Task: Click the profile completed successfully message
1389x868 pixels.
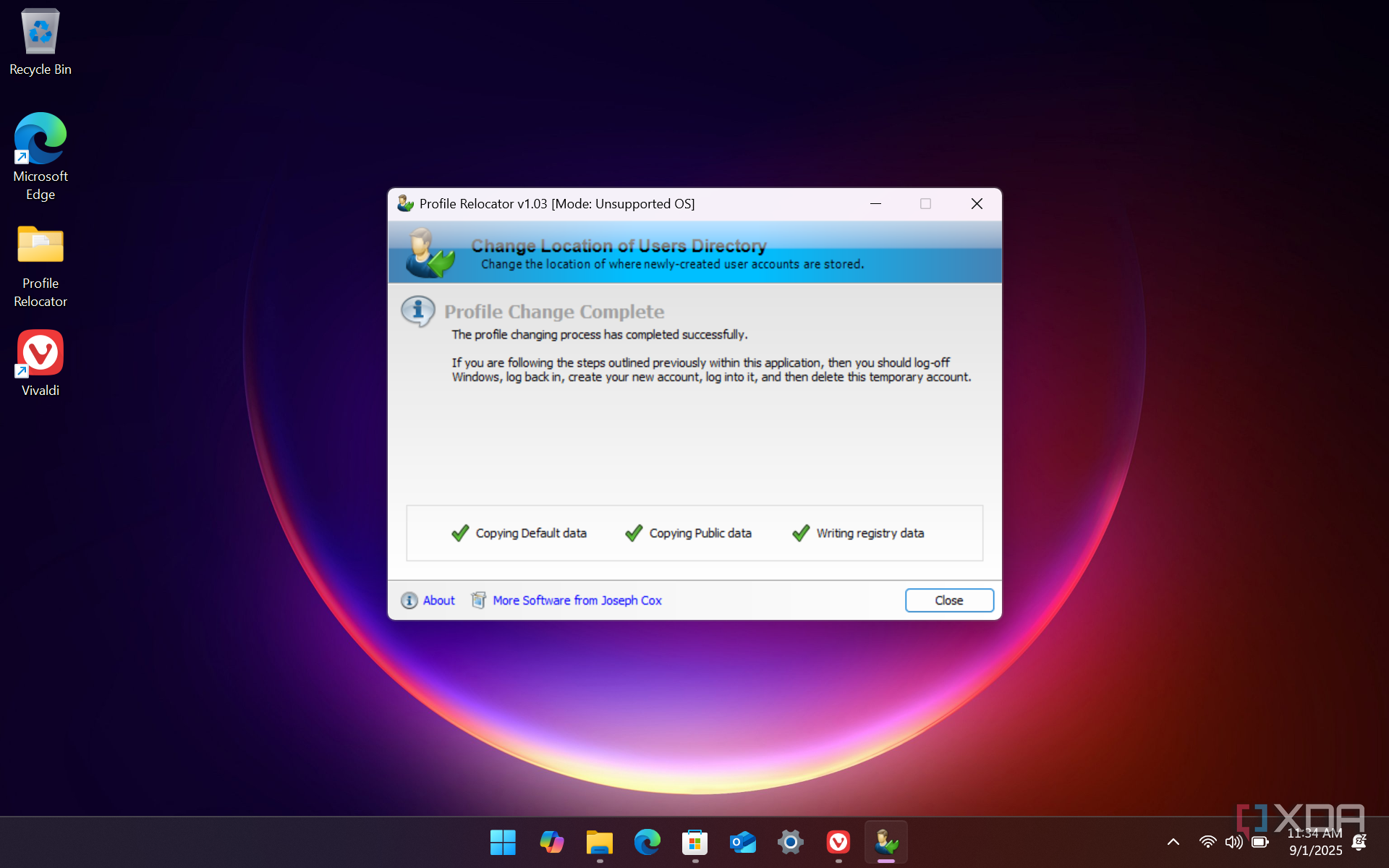Action: [x=600, y=334]
